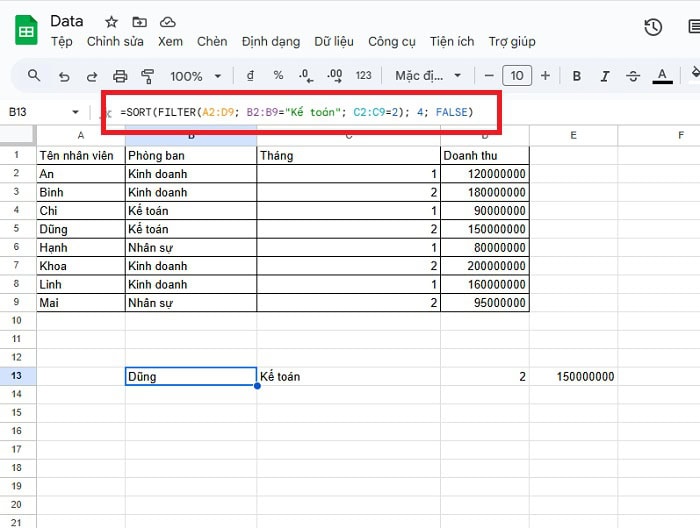Open version history clock icon

(653, 27)
